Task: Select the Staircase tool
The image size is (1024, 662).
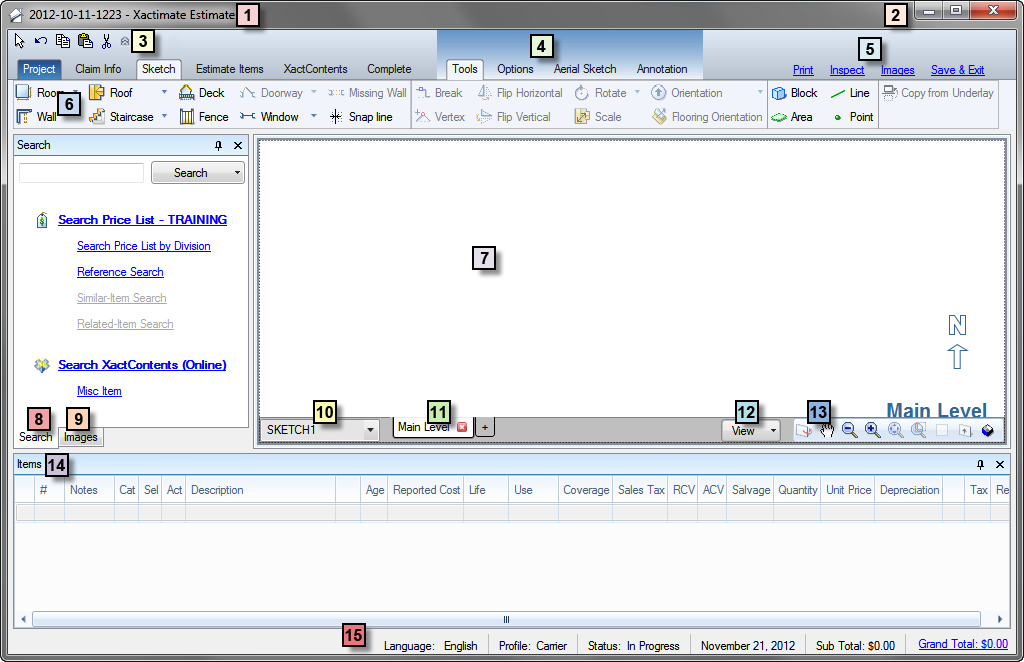Action: click(x=121, y=117)
